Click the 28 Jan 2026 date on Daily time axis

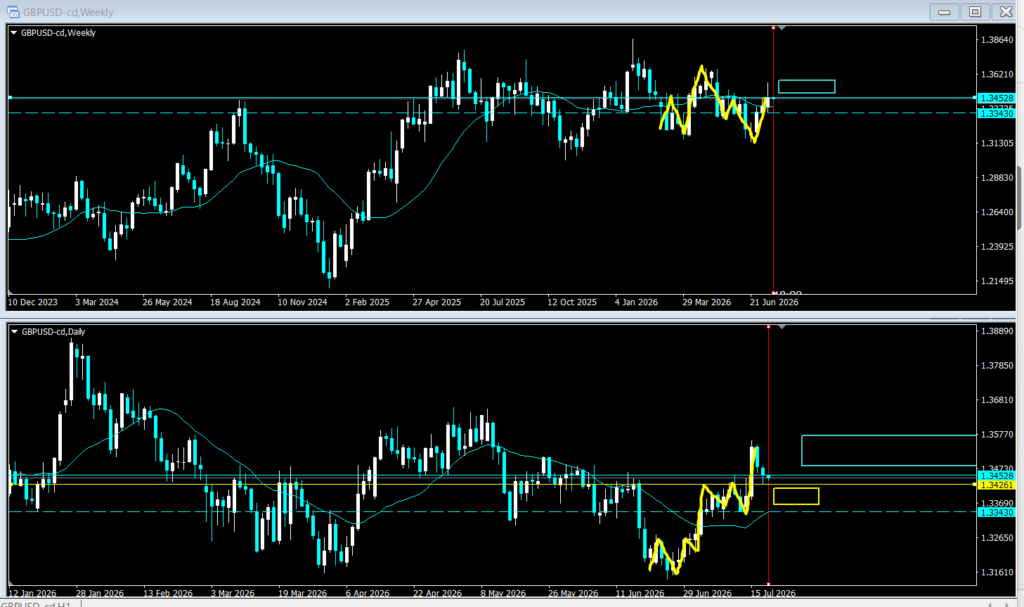[99, 593]
